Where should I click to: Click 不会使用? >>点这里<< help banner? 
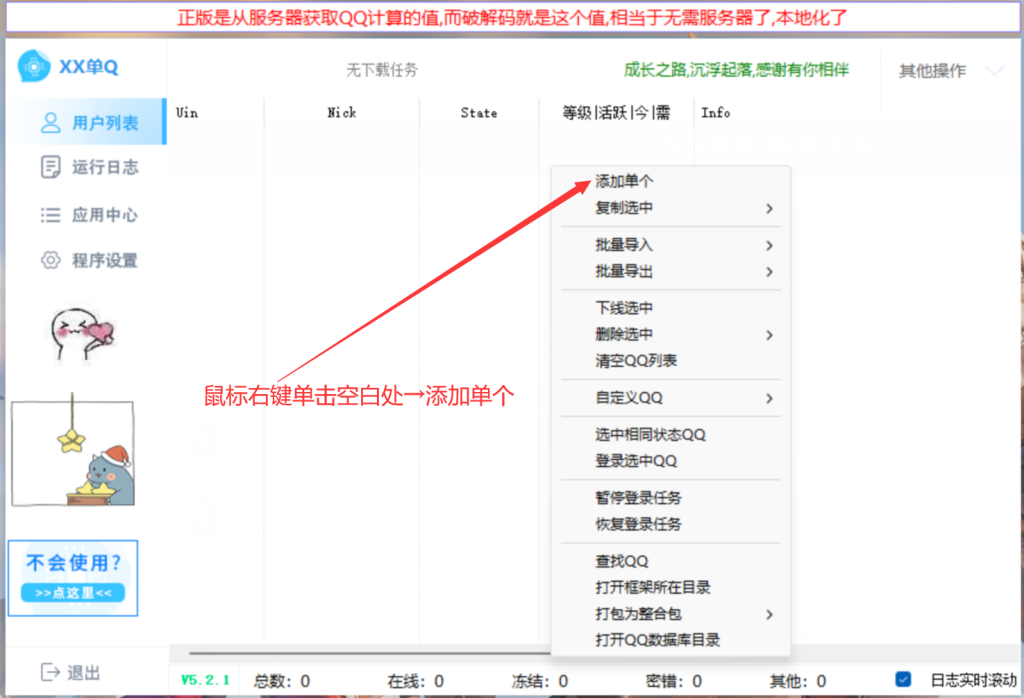click(x=73, y=578)
